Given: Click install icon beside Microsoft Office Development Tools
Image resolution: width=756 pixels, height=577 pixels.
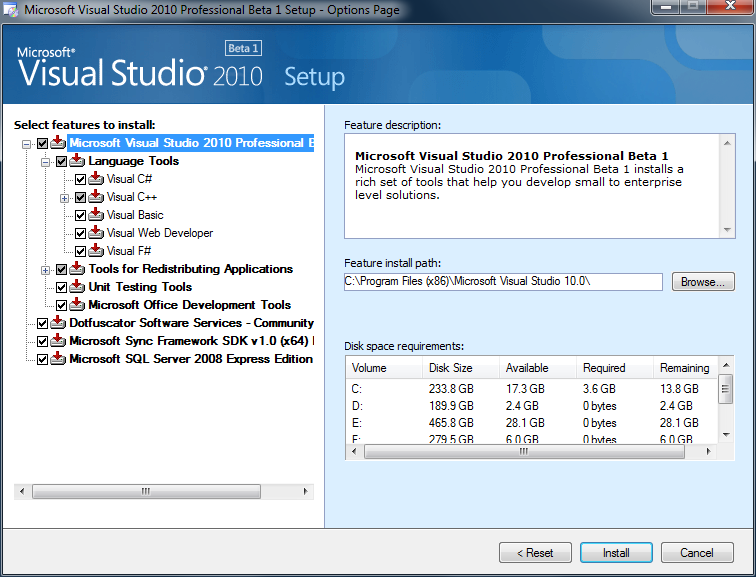Looking at the screenshot, I should click(77, 304).
